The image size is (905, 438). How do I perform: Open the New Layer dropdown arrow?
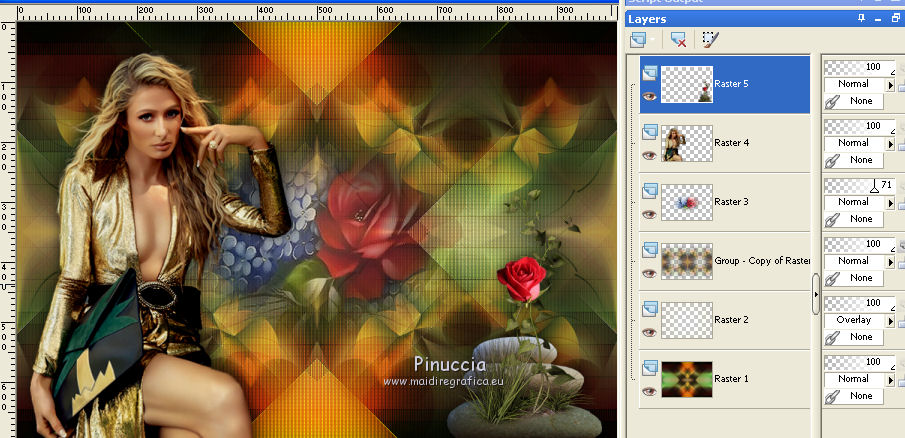652,40
